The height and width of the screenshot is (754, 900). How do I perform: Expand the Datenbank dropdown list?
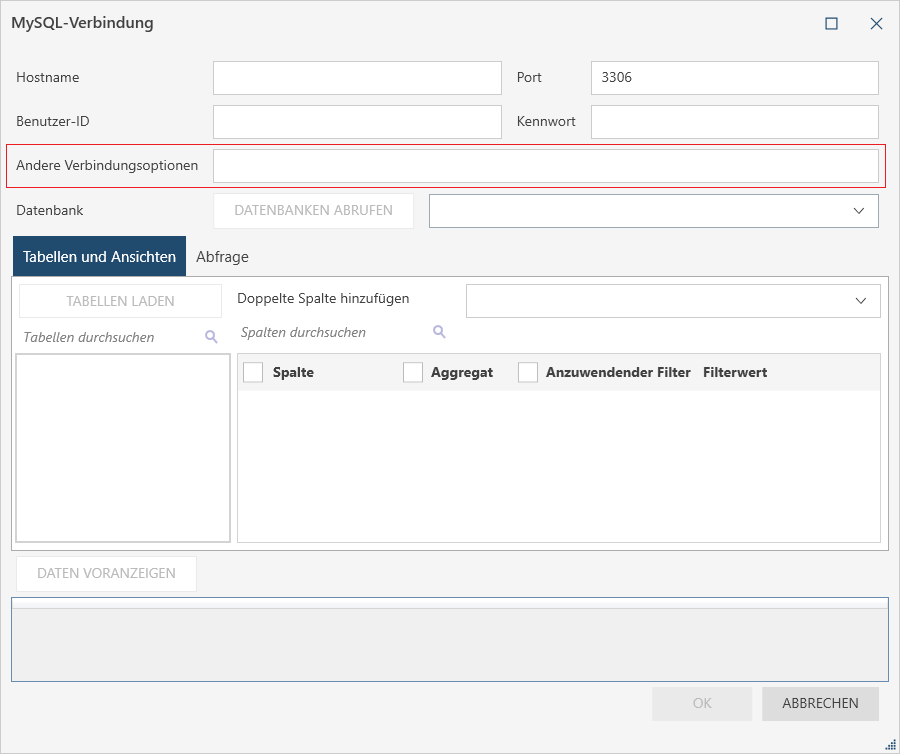858,211
